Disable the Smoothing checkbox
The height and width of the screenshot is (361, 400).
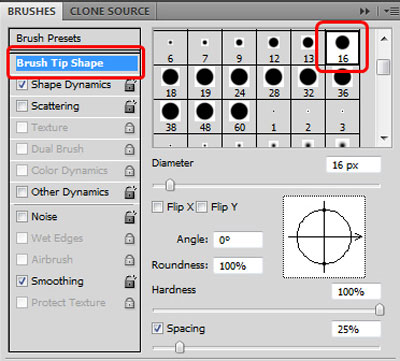point(22,281)
